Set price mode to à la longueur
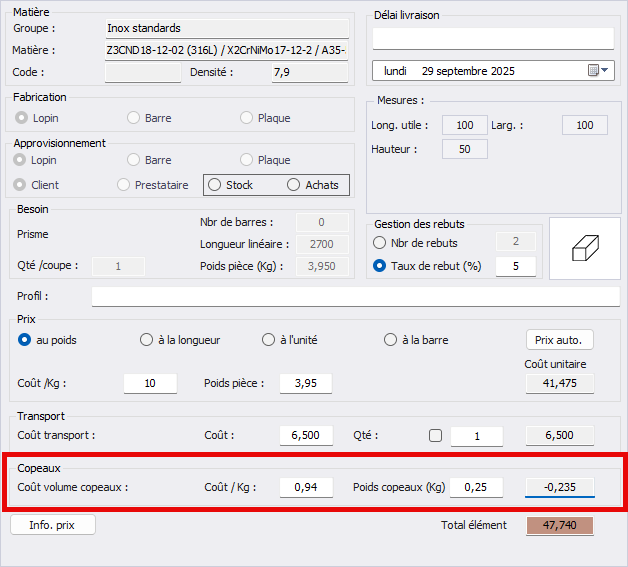Viewport: 628px width, 567px height. pyautogui.click(x=147, y=340)
